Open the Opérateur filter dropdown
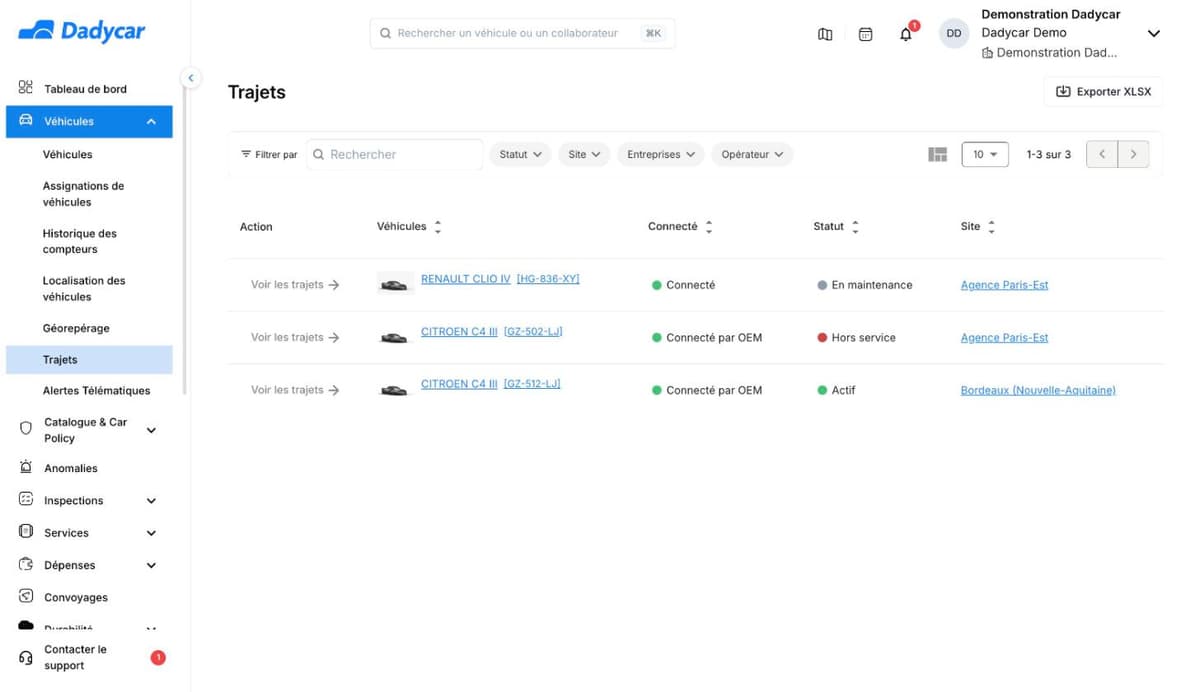1200x692 pixels. click(752, 154)
